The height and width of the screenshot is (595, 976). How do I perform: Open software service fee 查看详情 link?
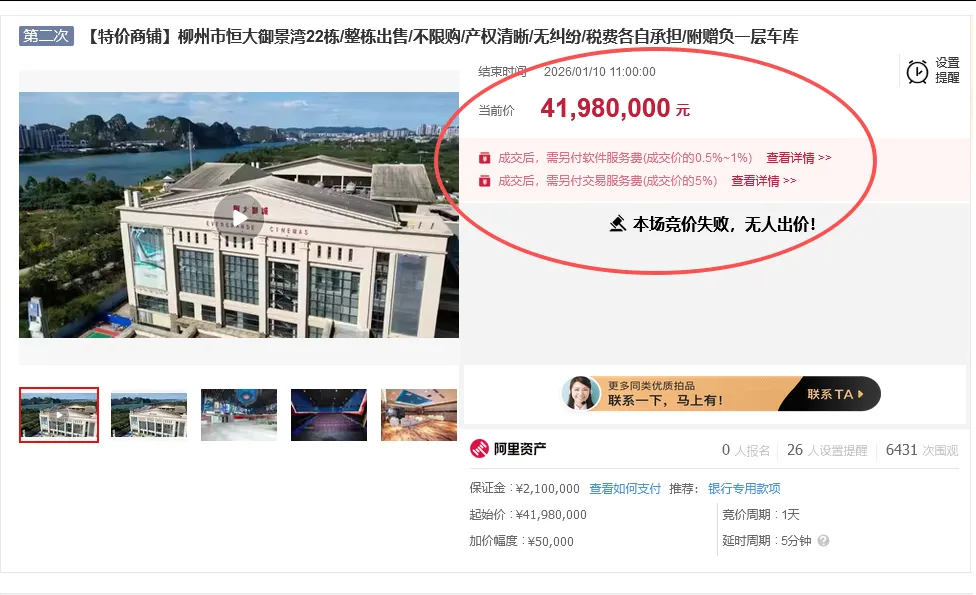799,158
